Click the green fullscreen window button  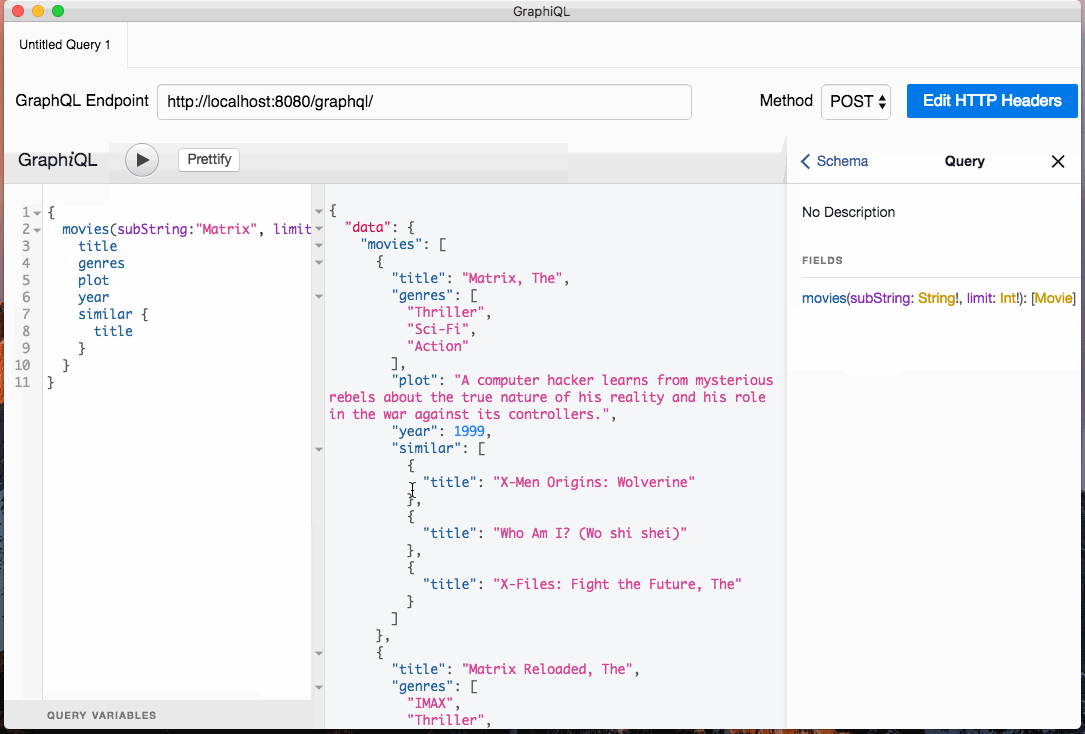coord(58,11)
